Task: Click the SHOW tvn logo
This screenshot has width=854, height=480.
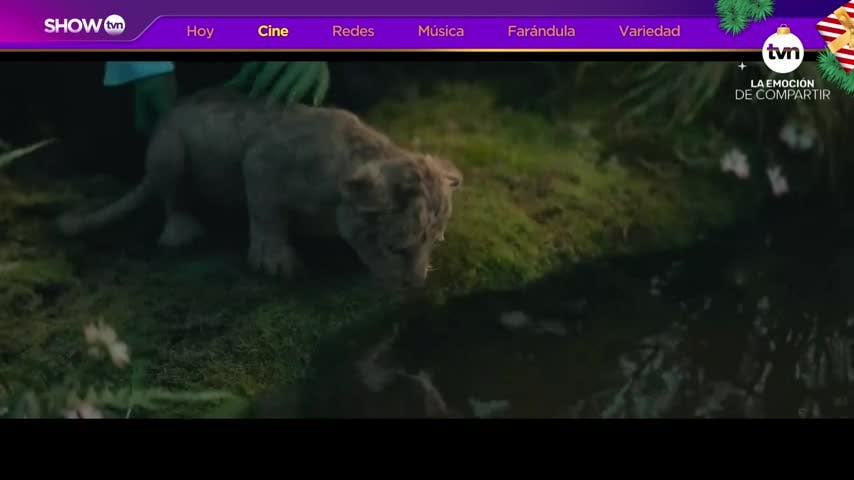Action: (85, 25)
